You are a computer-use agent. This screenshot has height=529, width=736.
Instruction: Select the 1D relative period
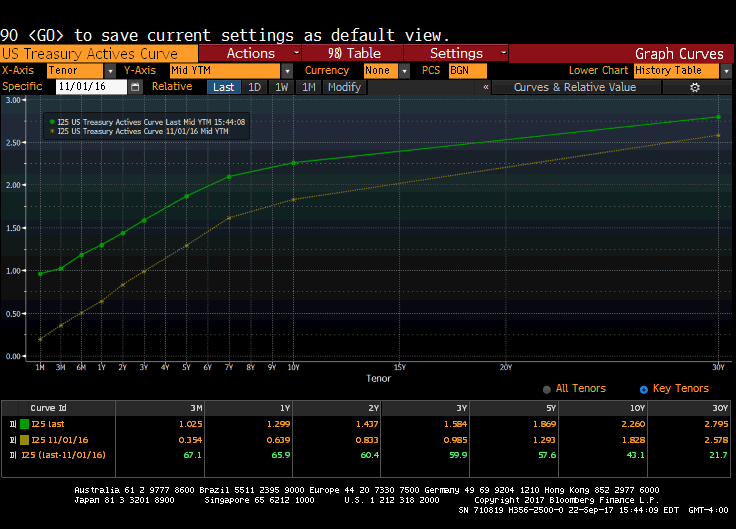(x=254, y=87)
